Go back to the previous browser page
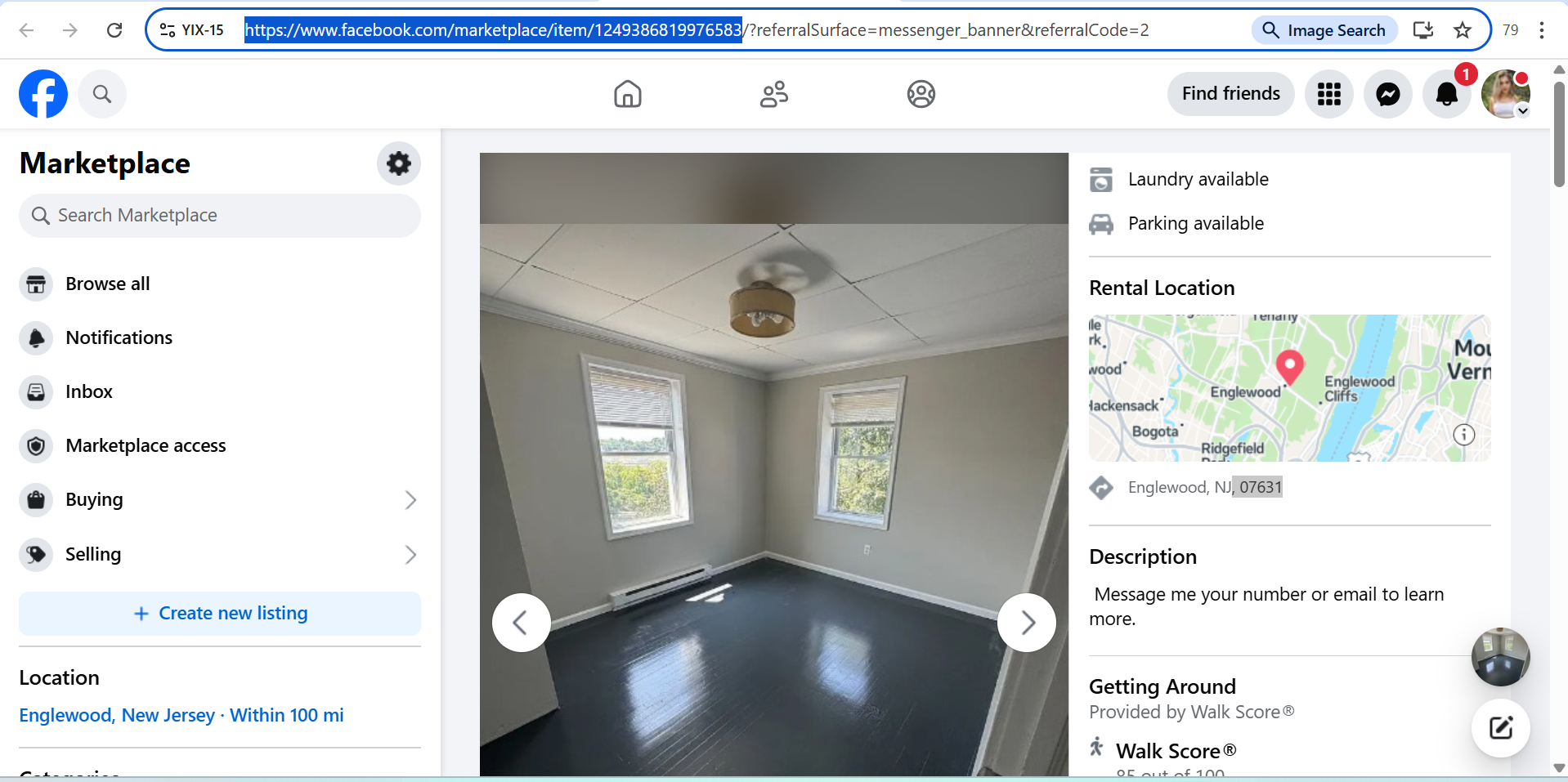The height and width of the screenshot is (782, 1568). point(26,30)
